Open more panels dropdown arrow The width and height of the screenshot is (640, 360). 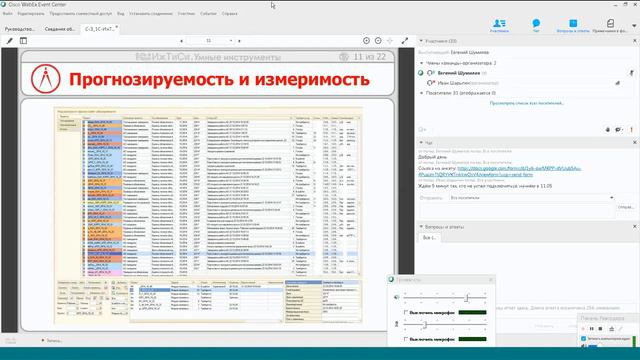(634, 26)
